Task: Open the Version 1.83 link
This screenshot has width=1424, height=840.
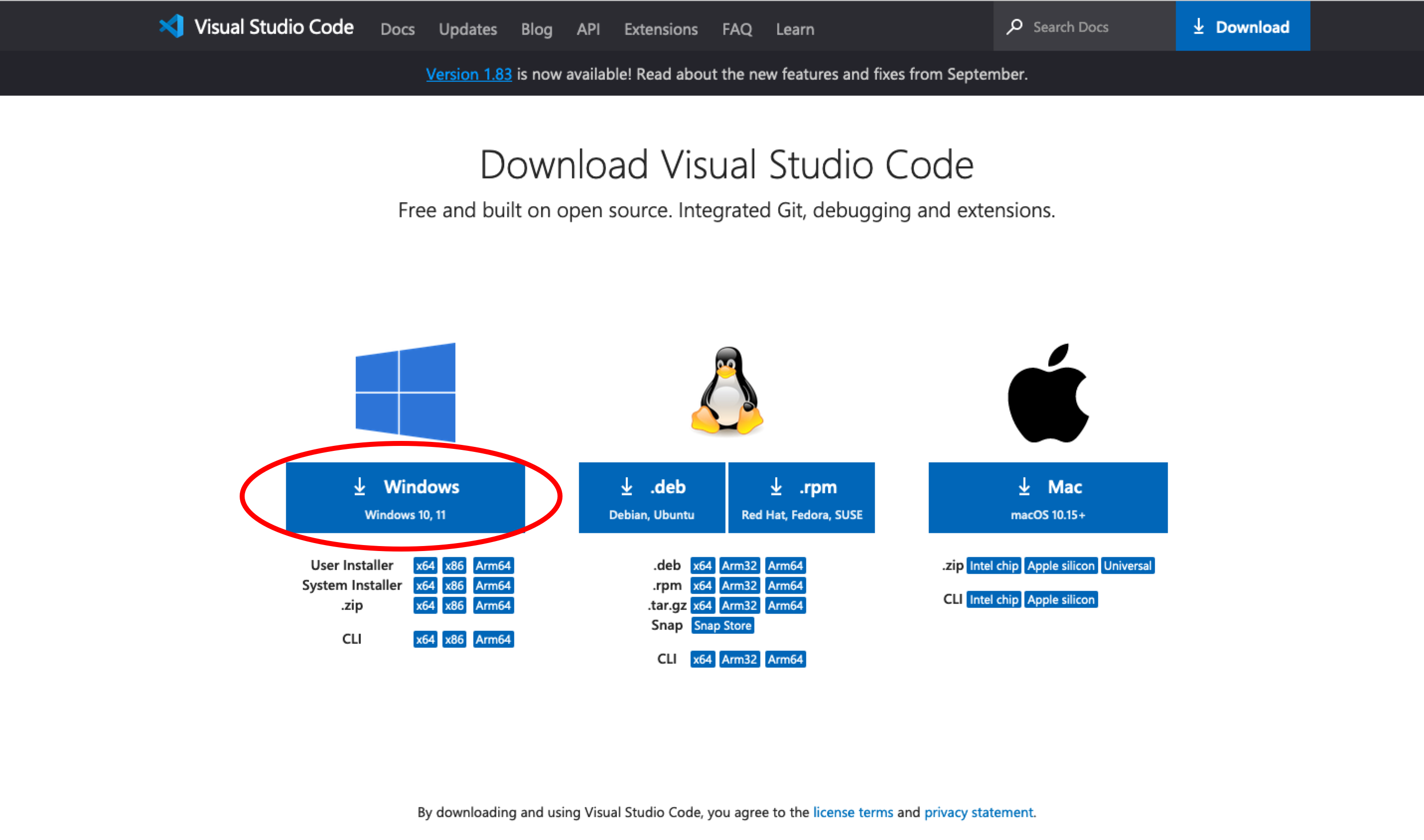Action: pyautogui.click(x=469, y=74)
